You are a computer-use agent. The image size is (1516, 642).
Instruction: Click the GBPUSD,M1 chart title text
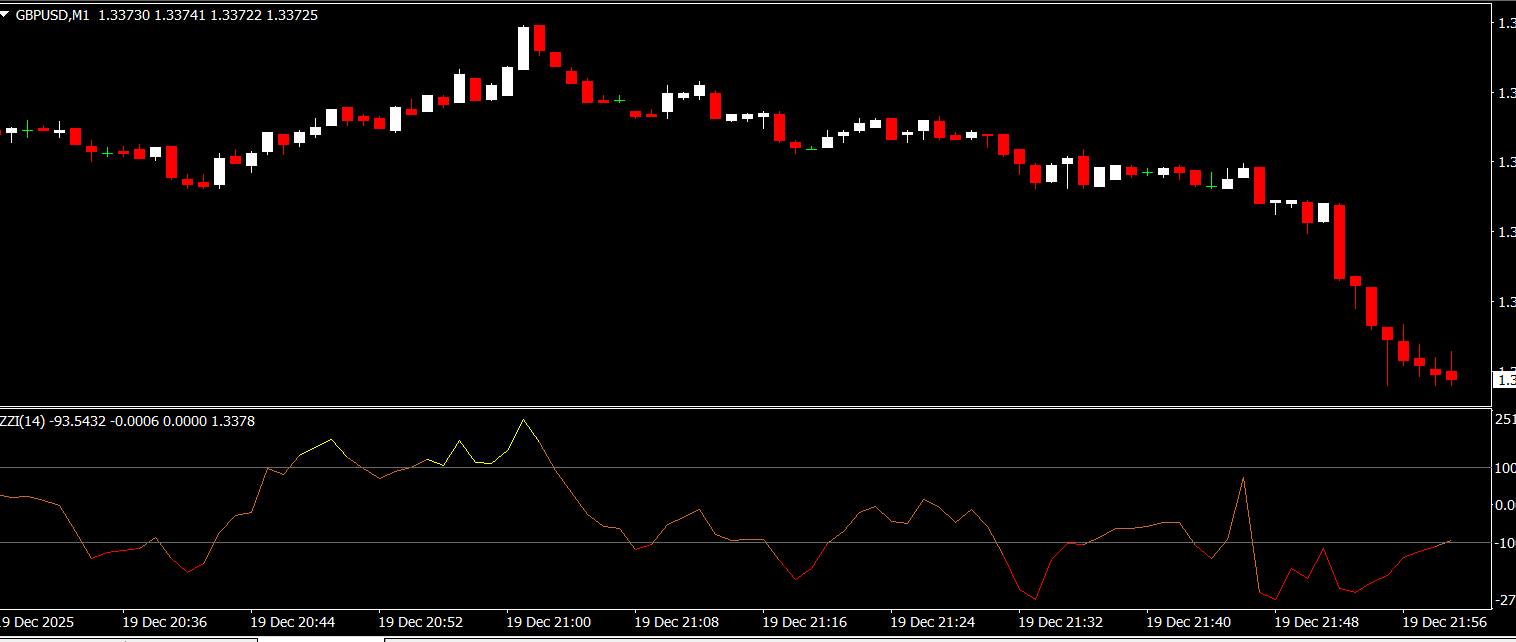click(x=54, y=16)
